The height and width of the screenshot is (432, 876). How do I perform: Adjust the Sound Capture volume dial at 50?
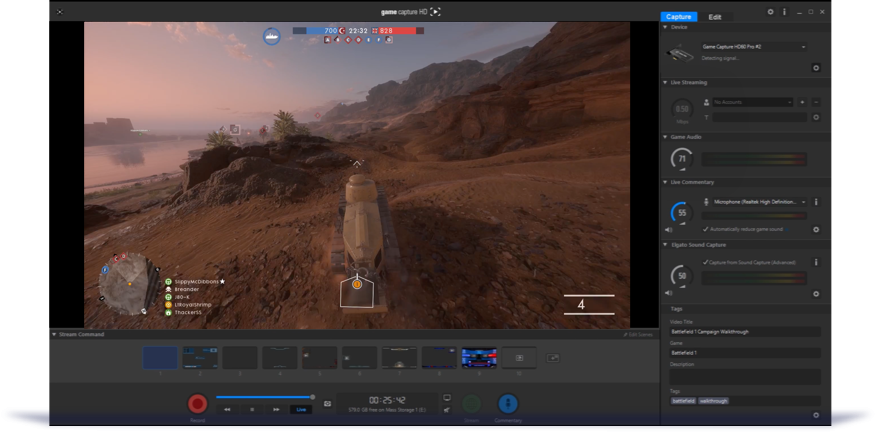pyautogui.click(x=682, y=276)
